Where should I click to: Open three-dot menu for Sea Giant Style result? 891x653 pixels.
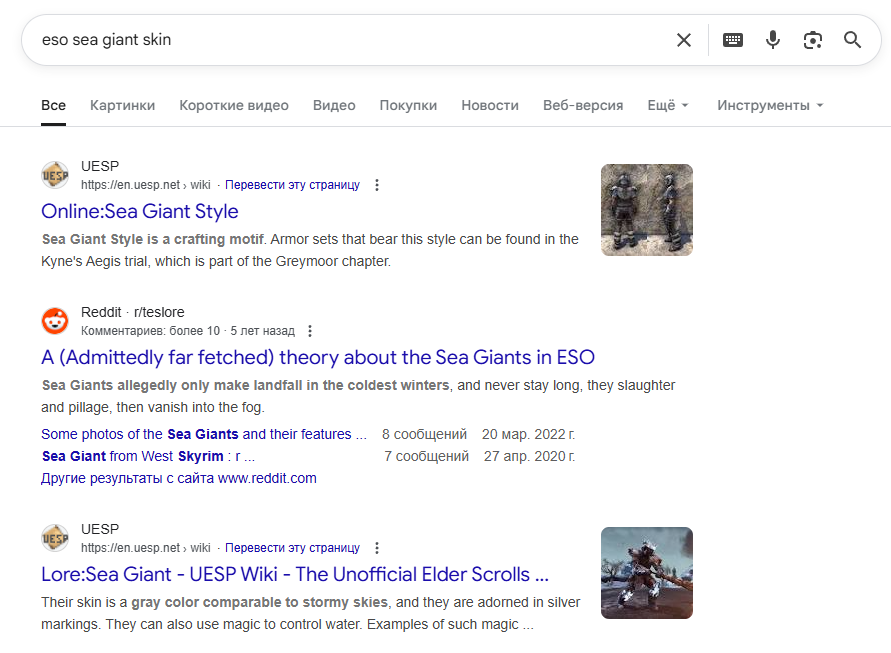point(377,185)
